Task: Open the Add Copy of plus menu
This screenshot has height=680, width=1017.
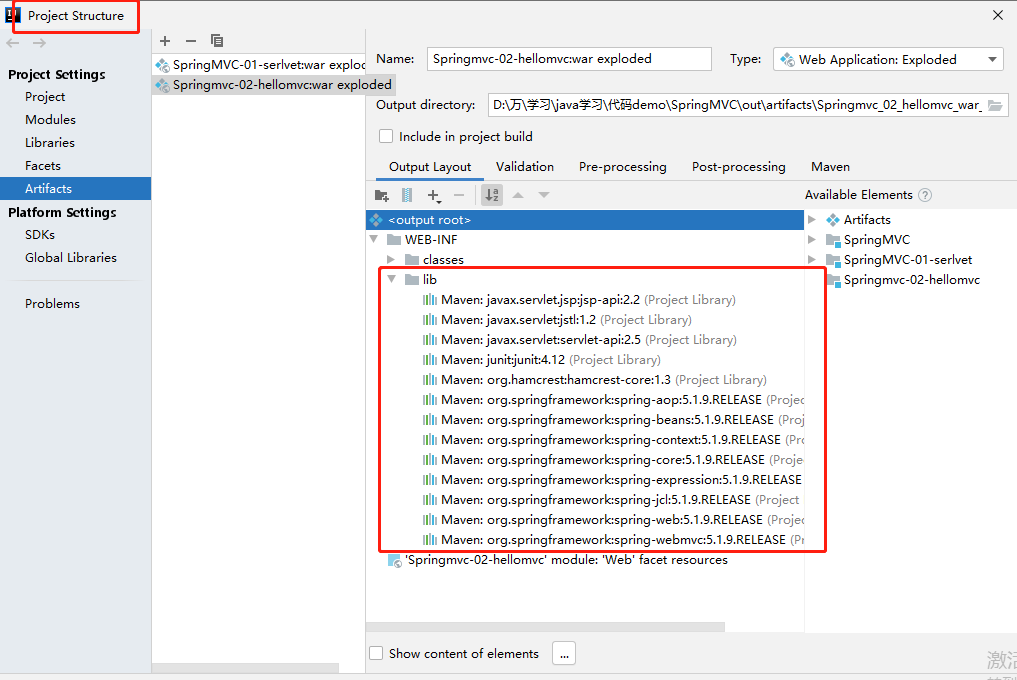Action: (x=434, y=195)
